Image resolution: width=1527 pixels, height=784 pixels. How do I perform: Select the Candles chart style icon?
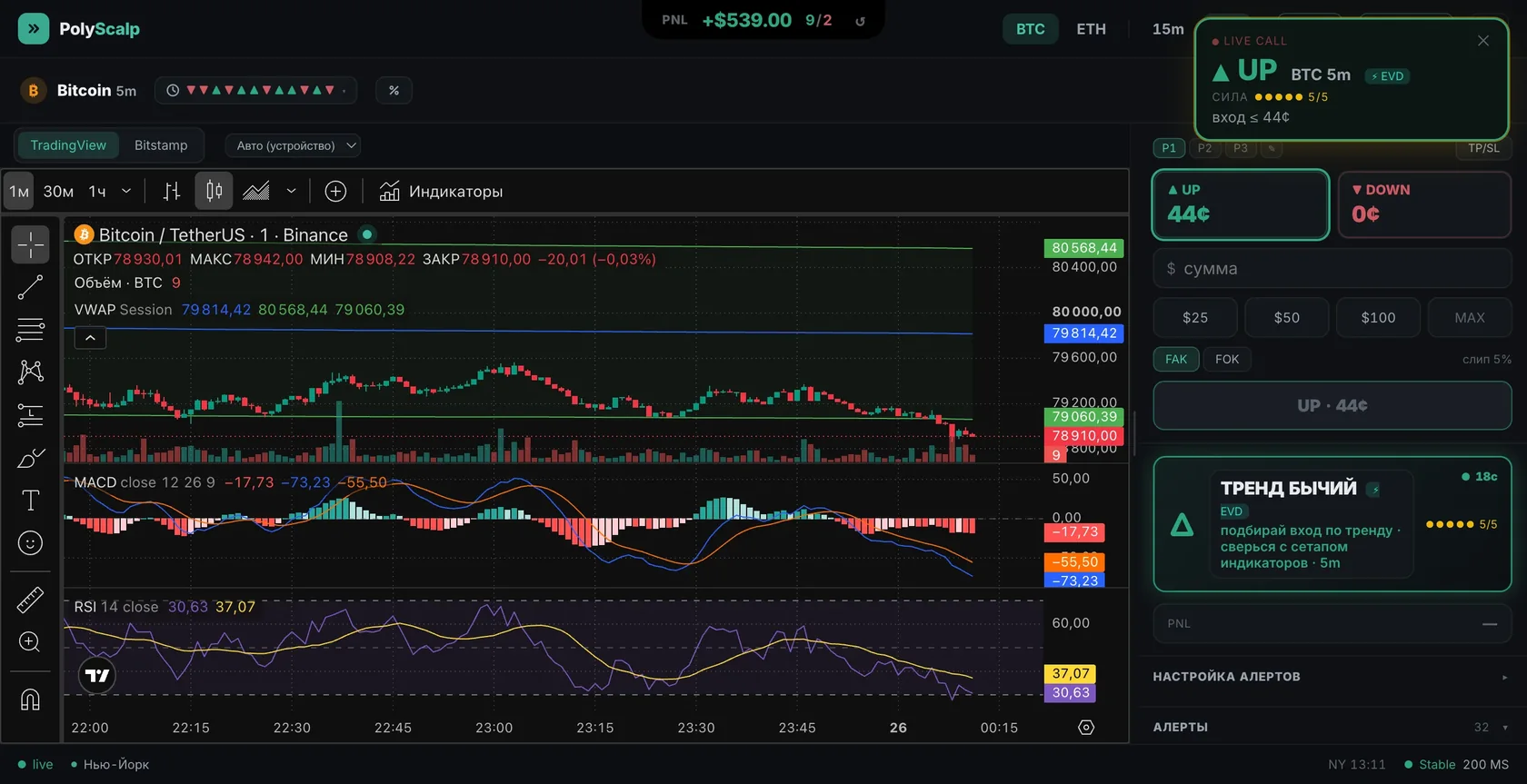(x=215, y=192)
